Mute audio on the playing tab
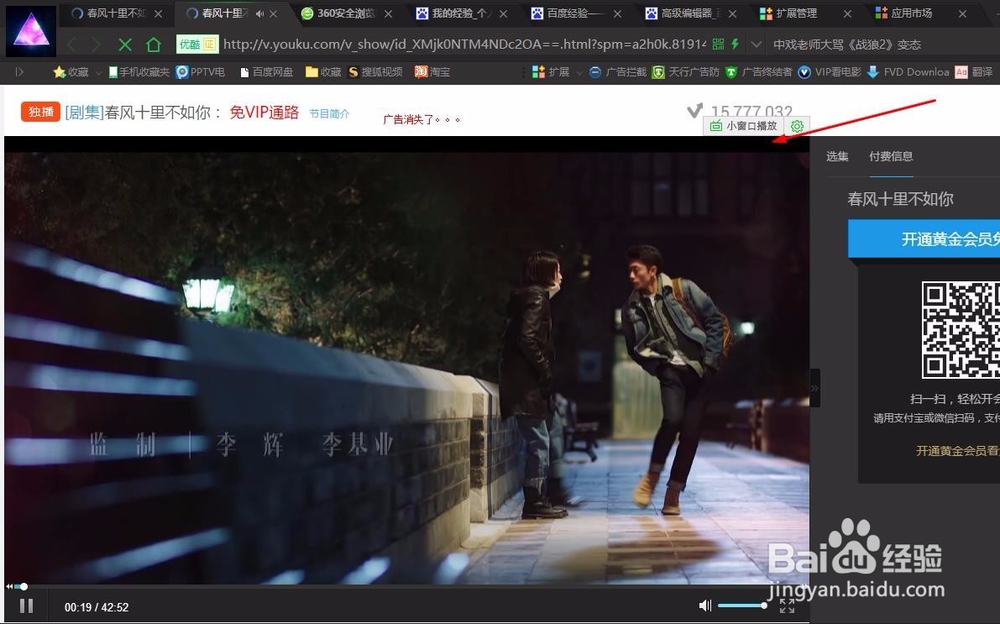The width and height of the screenshot is (1000, 624). [x=259, y=13]
